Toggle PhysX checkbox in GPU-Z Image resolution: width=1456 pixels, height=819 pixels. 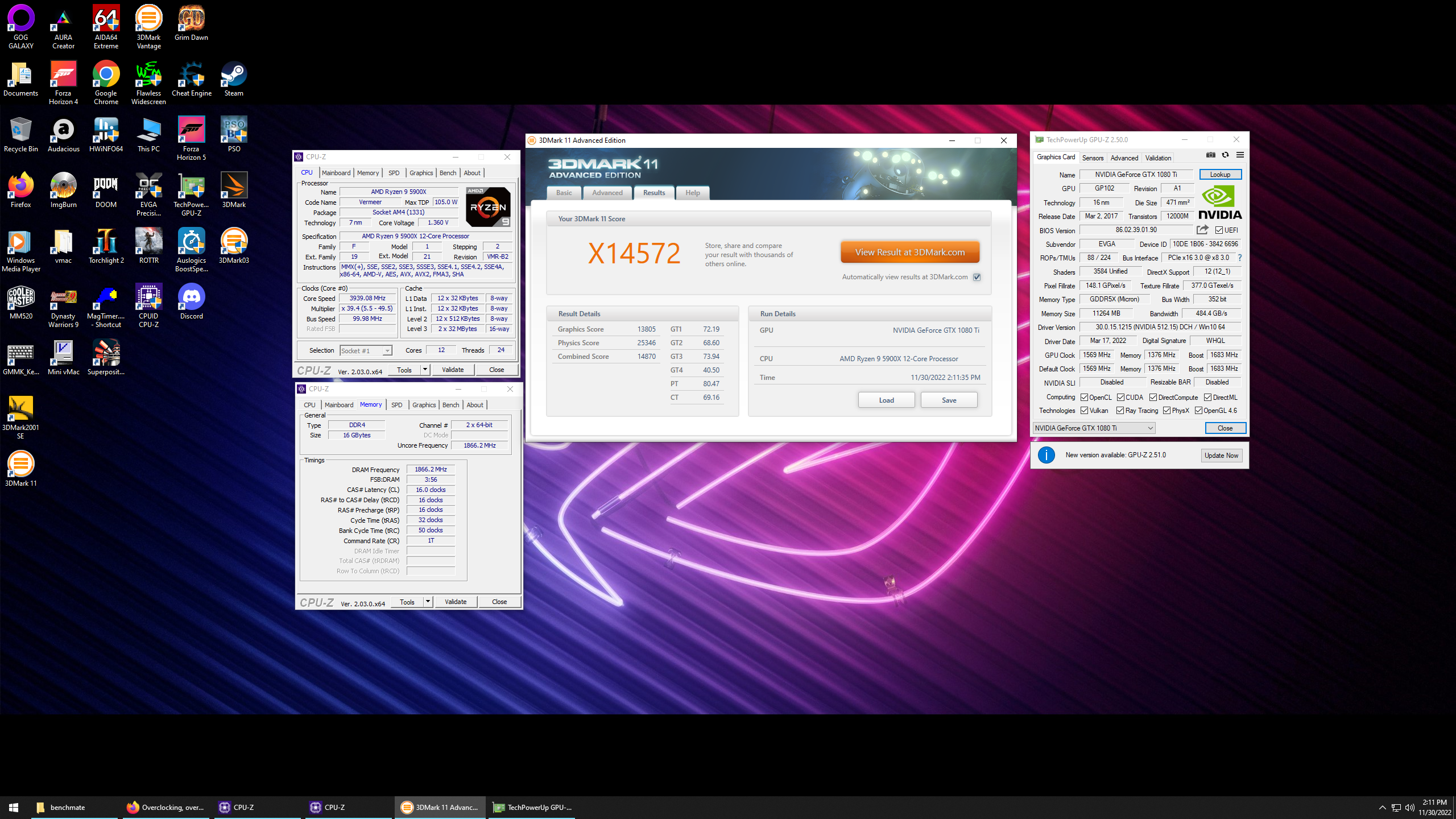pos(1167,411)
